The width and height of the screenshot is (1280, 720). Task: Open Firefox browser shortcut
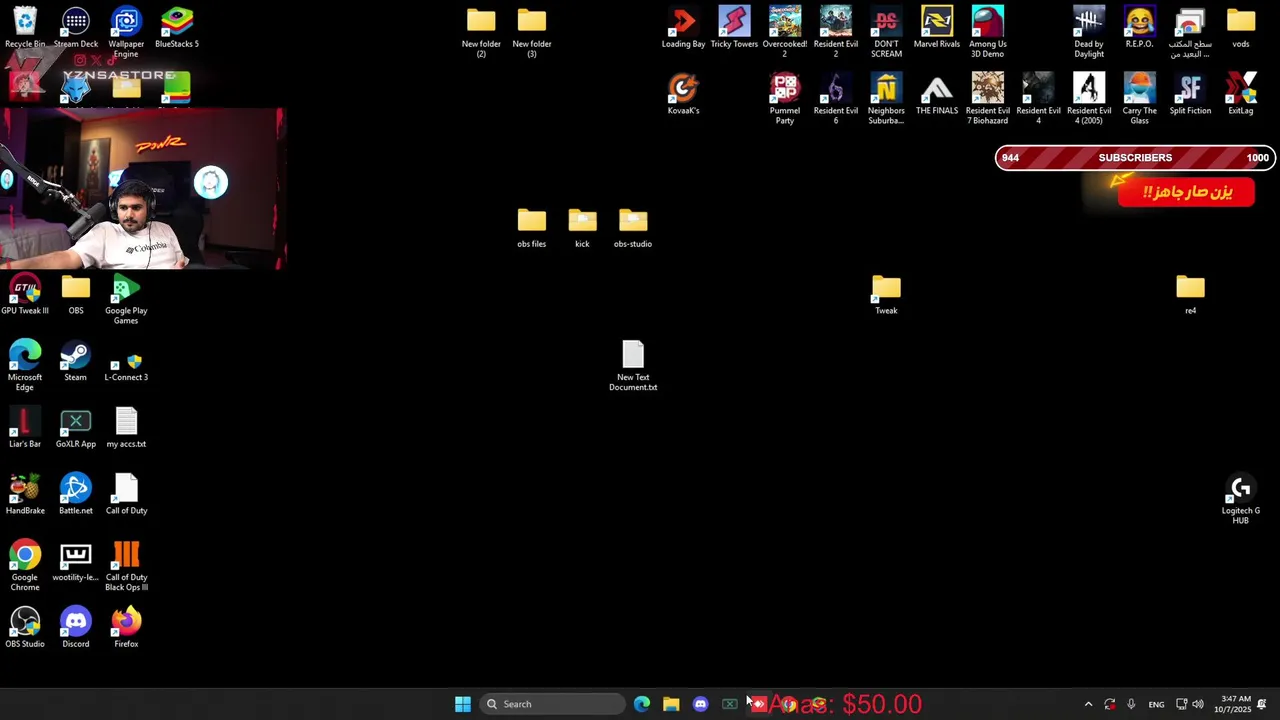[126, 628]
